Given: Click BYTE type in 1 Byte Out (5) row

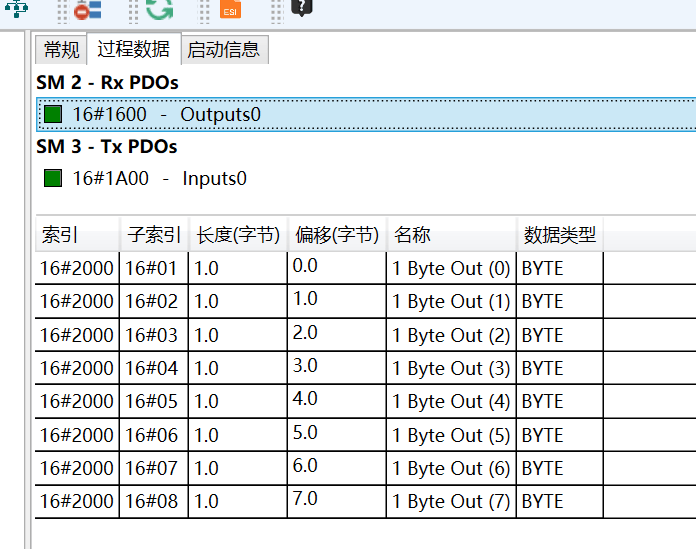Looking at the screenshot, I should 543,435.
